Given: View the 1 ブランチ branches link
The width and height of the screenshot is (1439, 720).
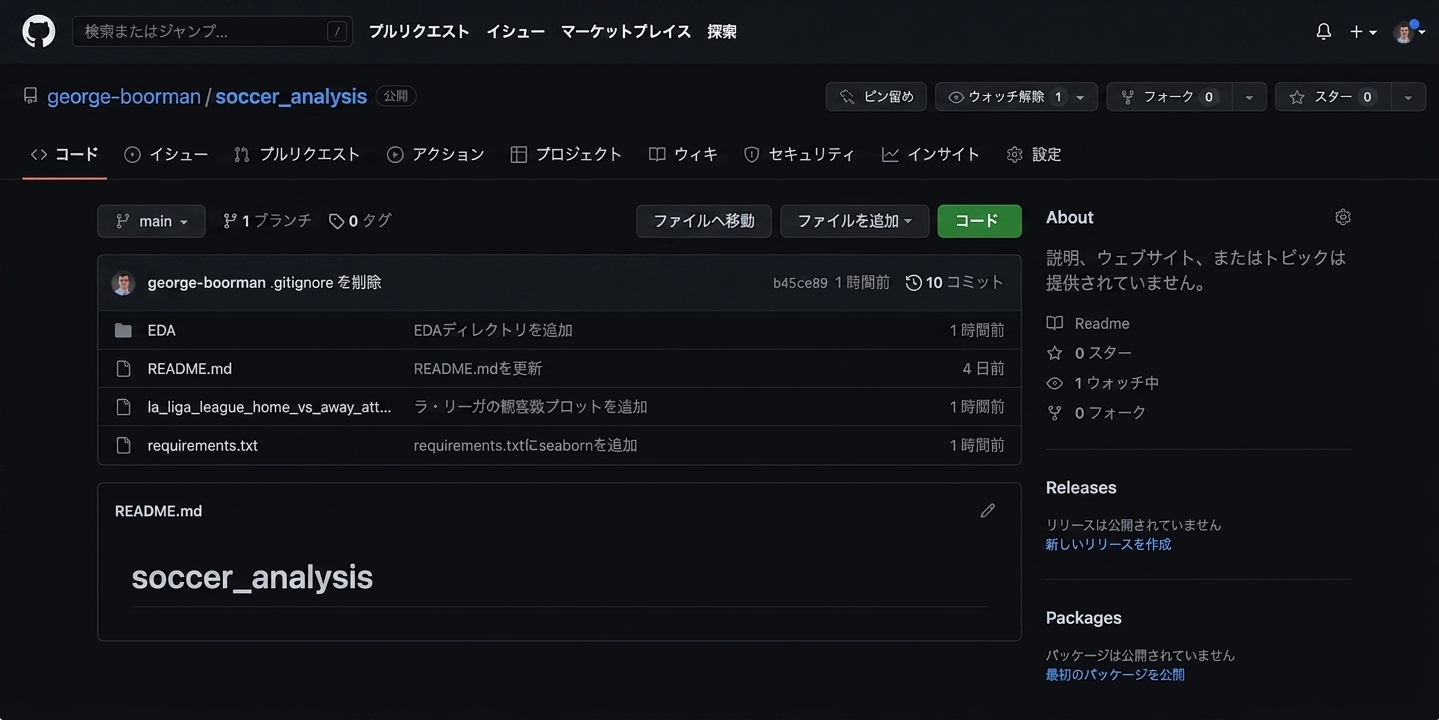Looking at the screenshot, I should coord(267,221).
